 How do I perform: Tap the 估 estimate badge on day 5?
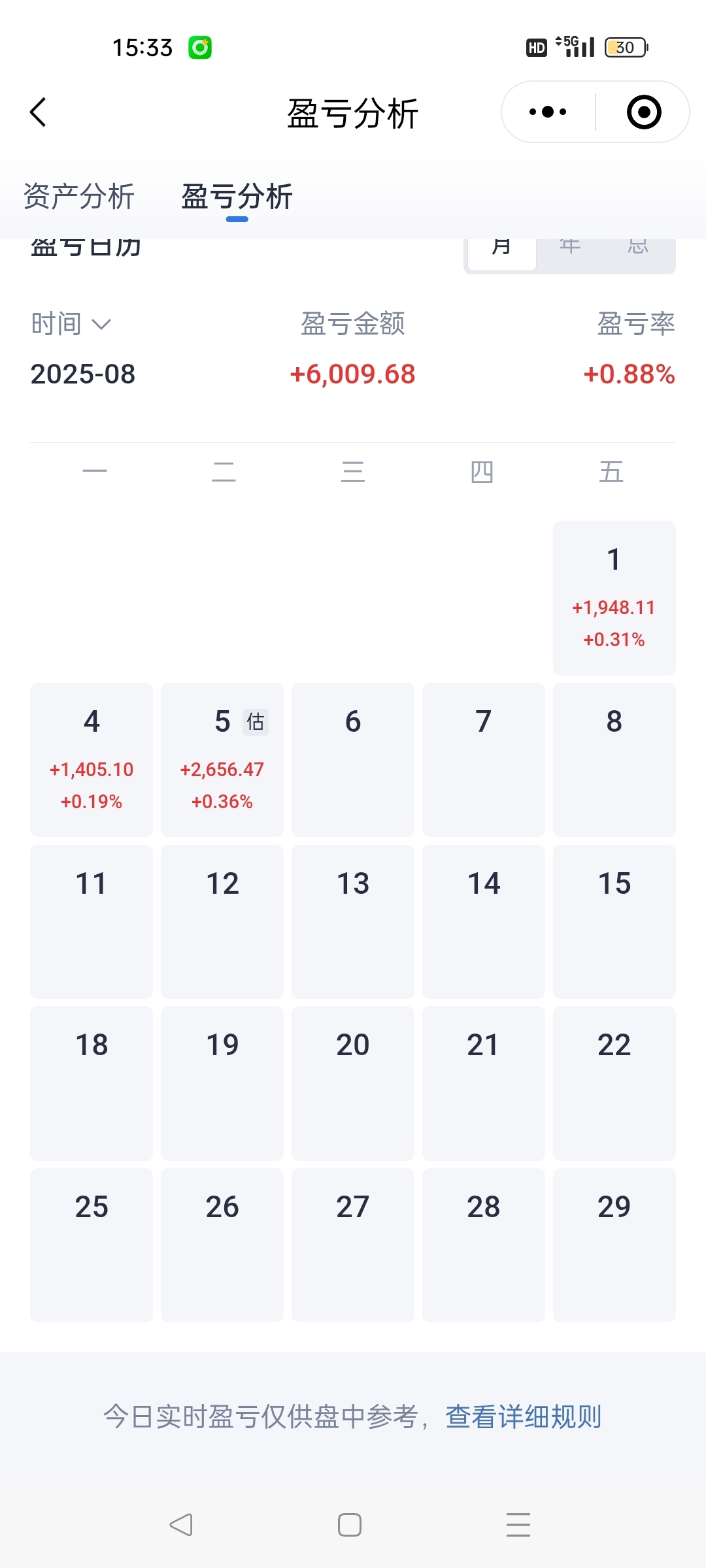pos(256,722)
